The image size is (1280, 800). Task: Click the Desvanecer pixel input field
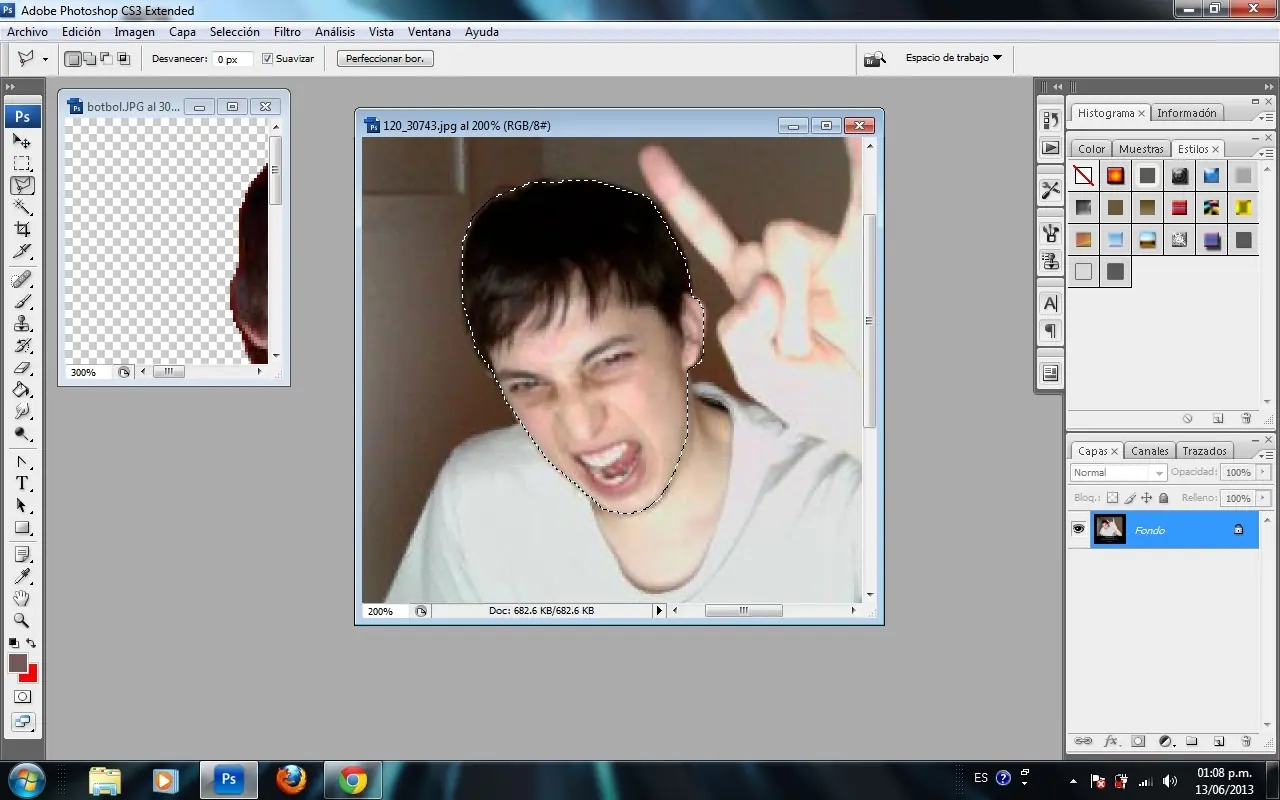tap(231, 59)
